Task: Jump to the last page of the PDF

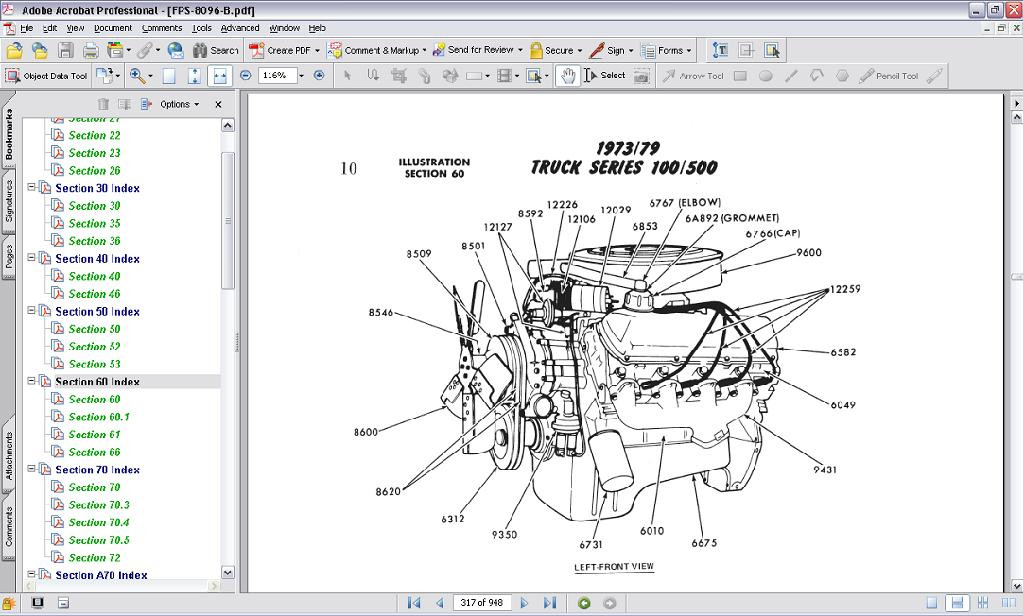Action: (550, 602)
